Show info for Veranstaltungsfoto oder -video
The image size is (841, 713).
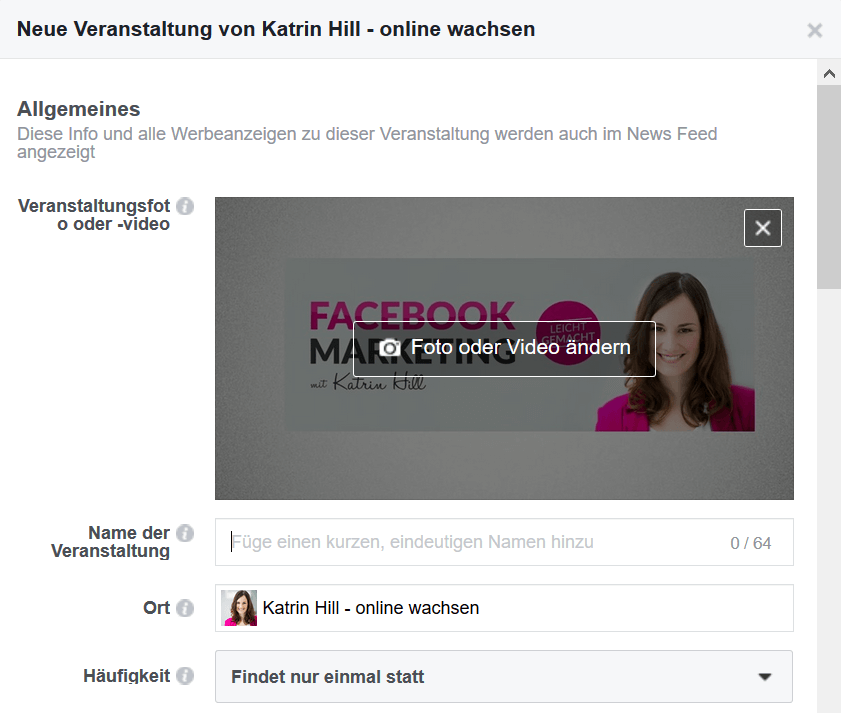coord(185,206)
